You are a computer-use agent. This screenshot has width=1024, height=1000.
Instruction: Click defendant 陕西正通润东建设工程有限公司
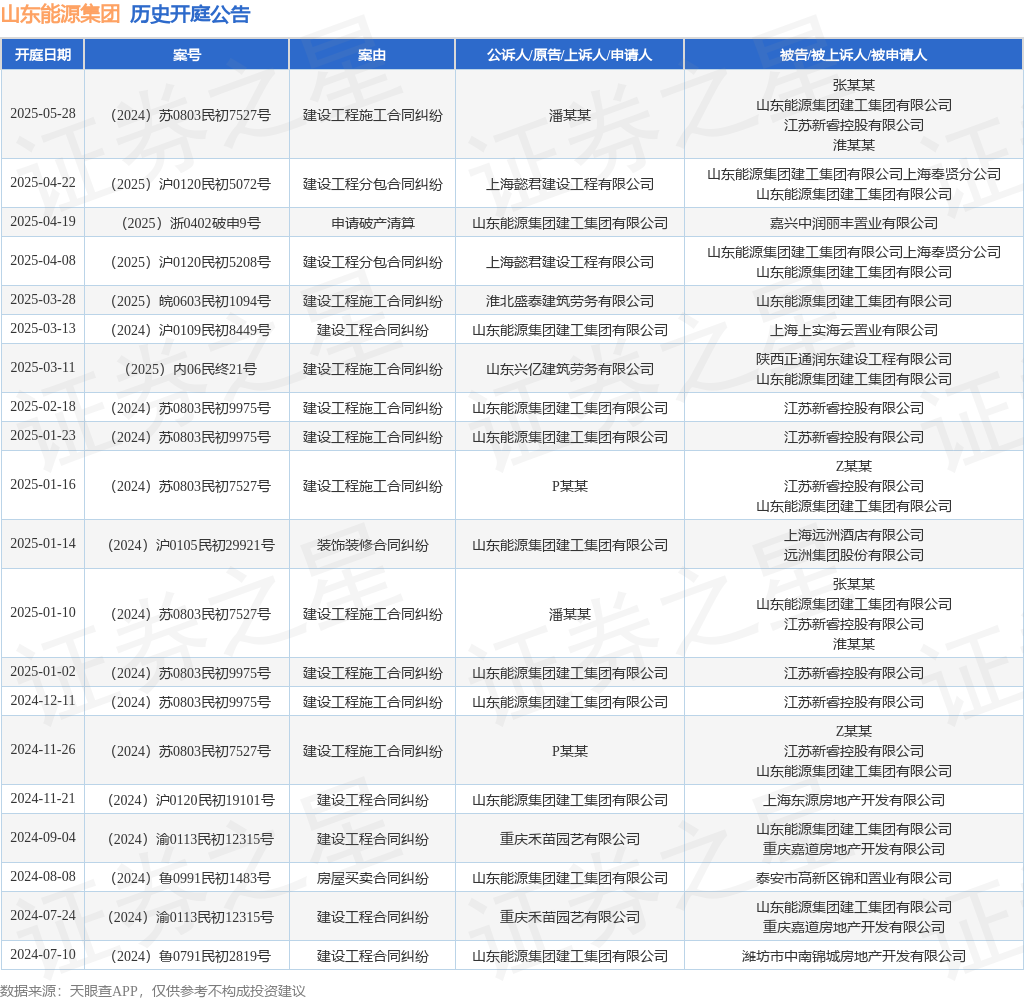(x=854, y=359)
